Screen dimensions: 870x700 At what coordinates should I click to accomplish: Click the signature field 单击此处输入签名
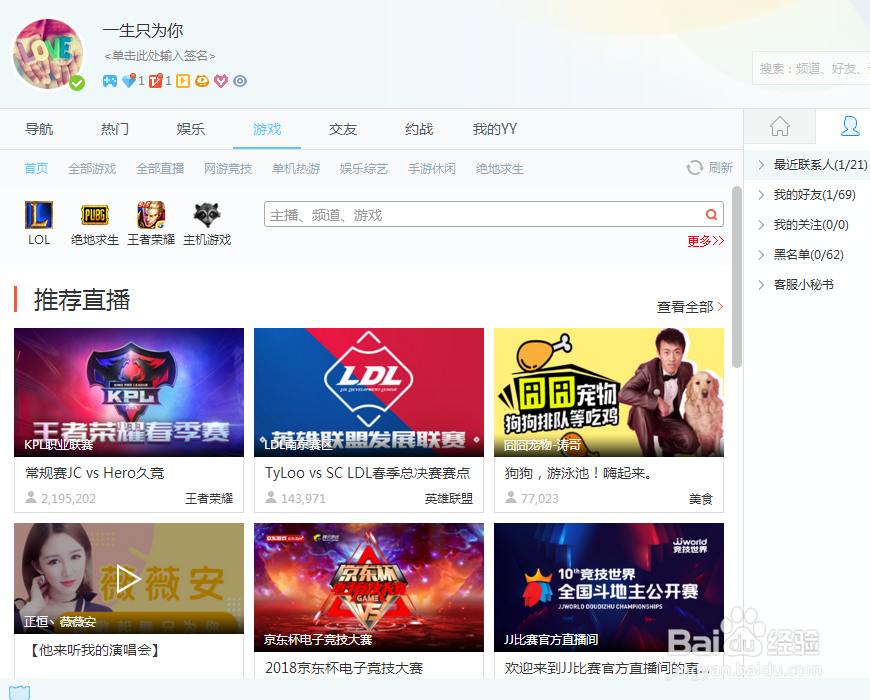click(160, 55)
